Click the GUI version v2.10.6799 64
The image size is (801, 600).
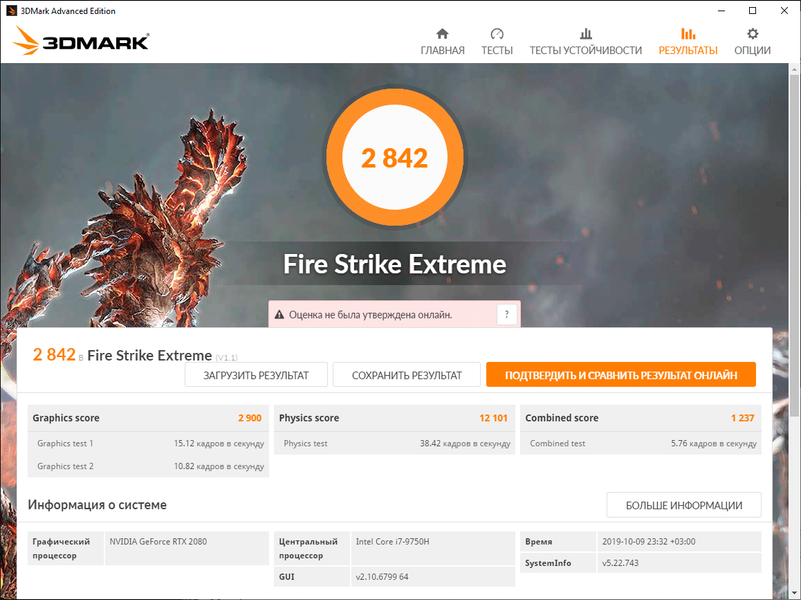point(382,577)
